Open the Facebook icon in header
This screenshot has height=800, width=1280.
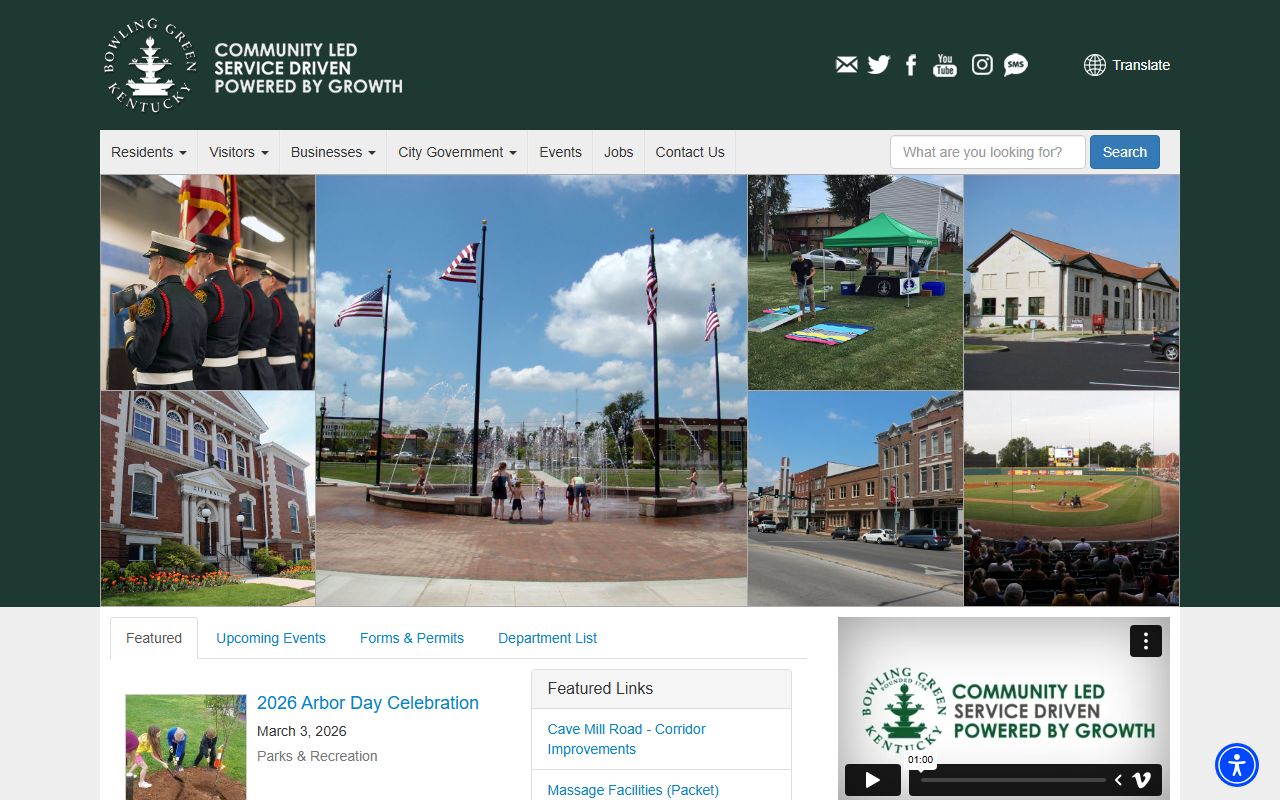click(x=911, y=65)
